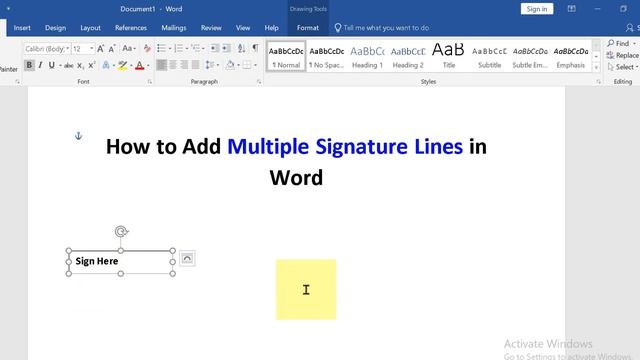This screenshot has height=360, width=640.
Task: Decrease paragraph indent
Action: [x=214, y=49]
